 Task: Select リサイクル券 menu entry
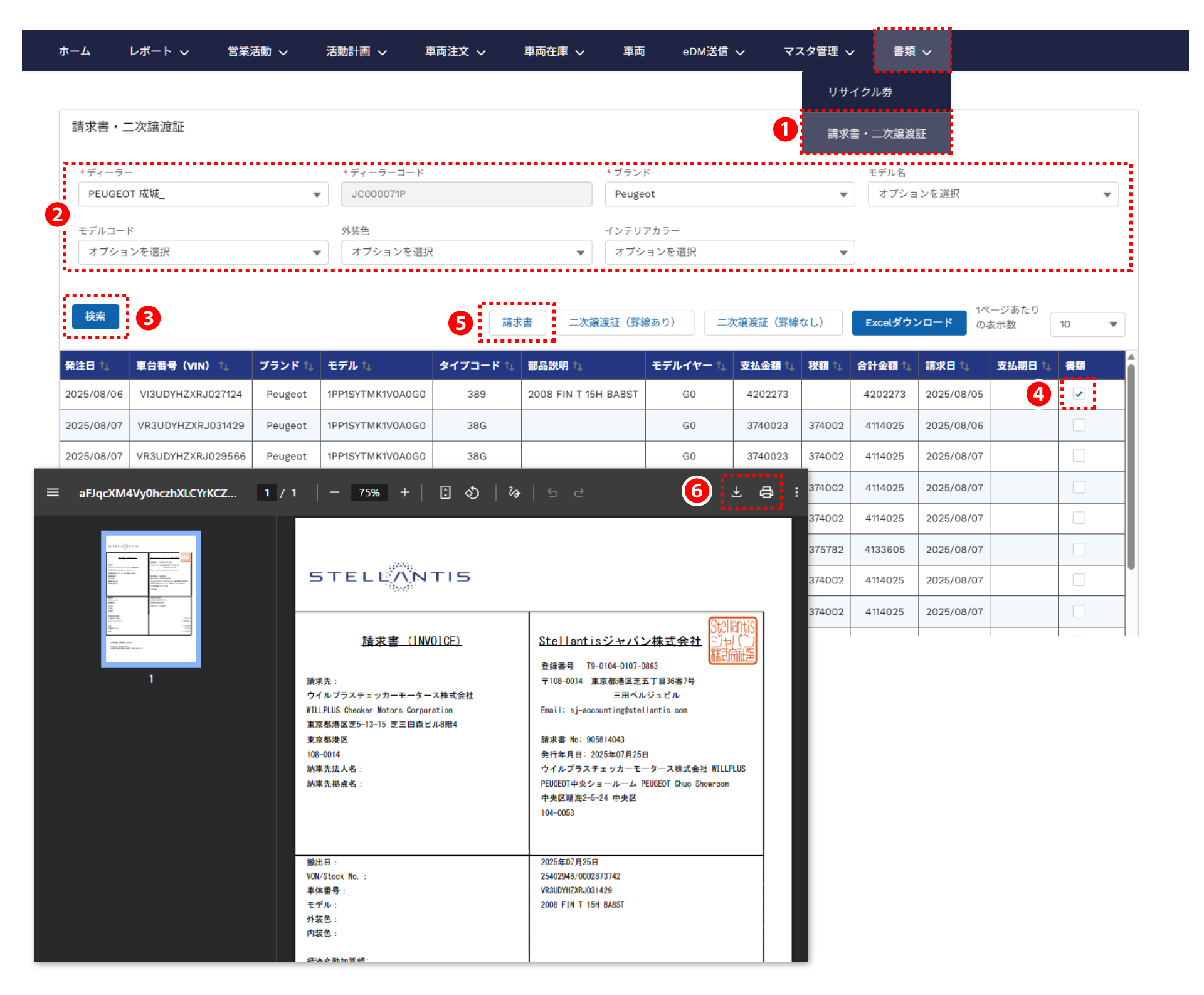(x=860, y=92)
